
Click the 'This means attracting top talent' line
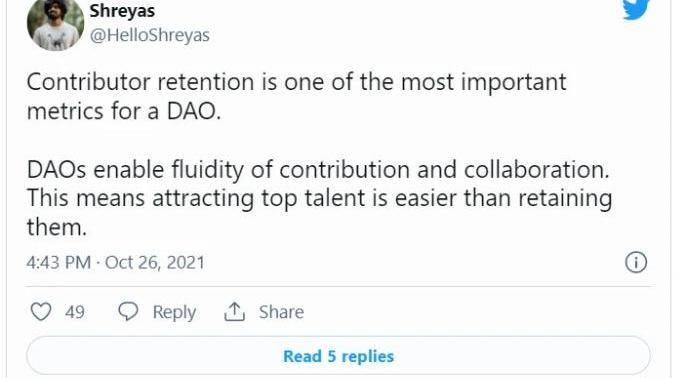(x=319, y=198)
